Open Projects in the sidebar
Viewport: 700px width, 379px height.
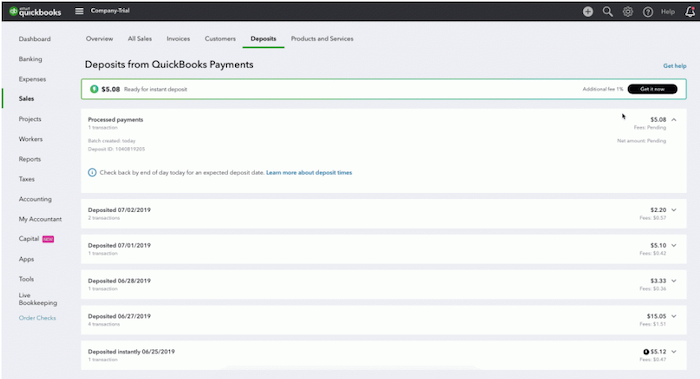tap(30, 119)
